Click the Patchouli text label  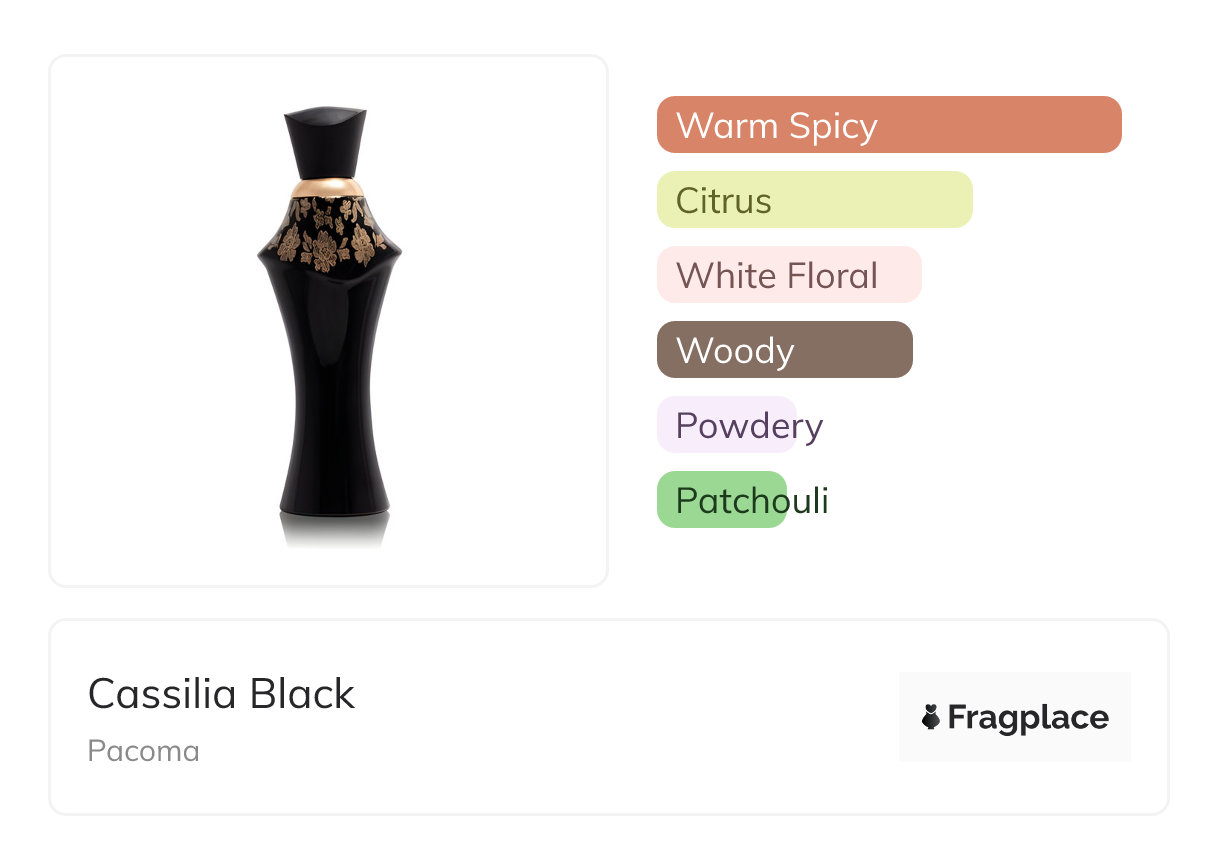(x=752, y=501)
